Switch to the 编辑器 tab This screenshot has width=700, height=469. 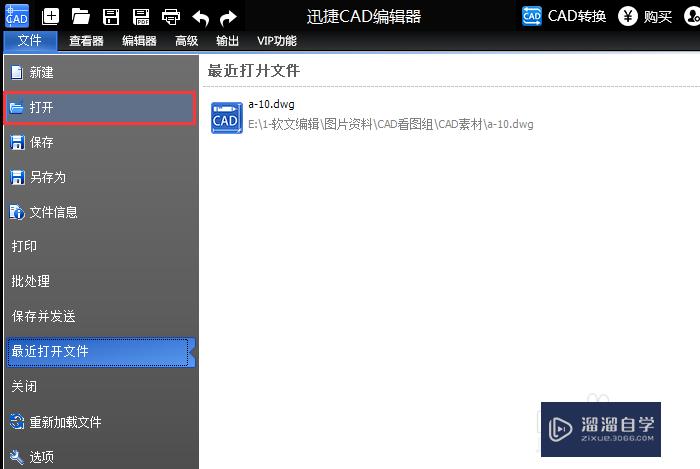(139, 41)
